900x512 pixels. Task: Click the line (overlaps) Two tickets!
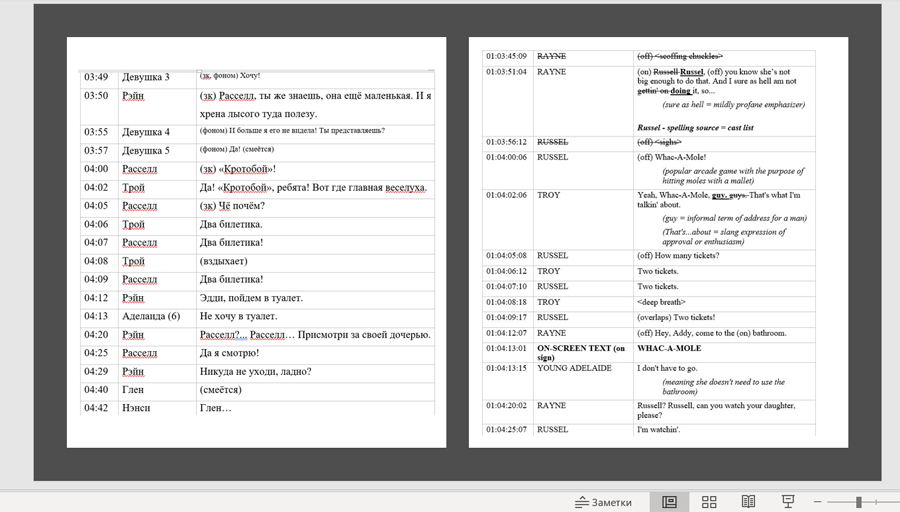click(x=676, y=317)
